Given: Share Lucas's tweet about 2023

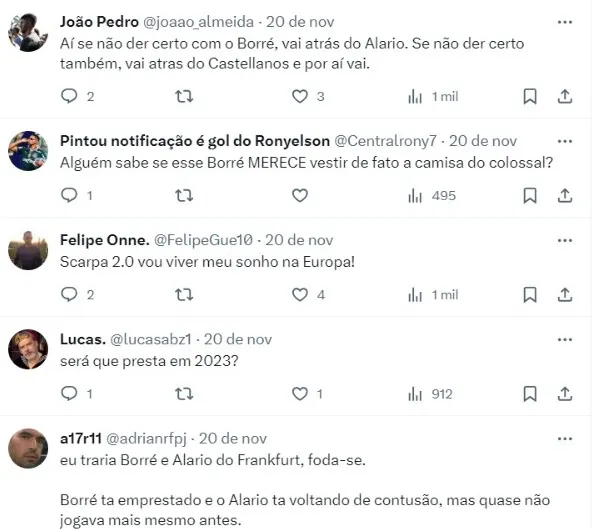Looking at the screenshot, I should pyautogui.click(x=564, y=394).
